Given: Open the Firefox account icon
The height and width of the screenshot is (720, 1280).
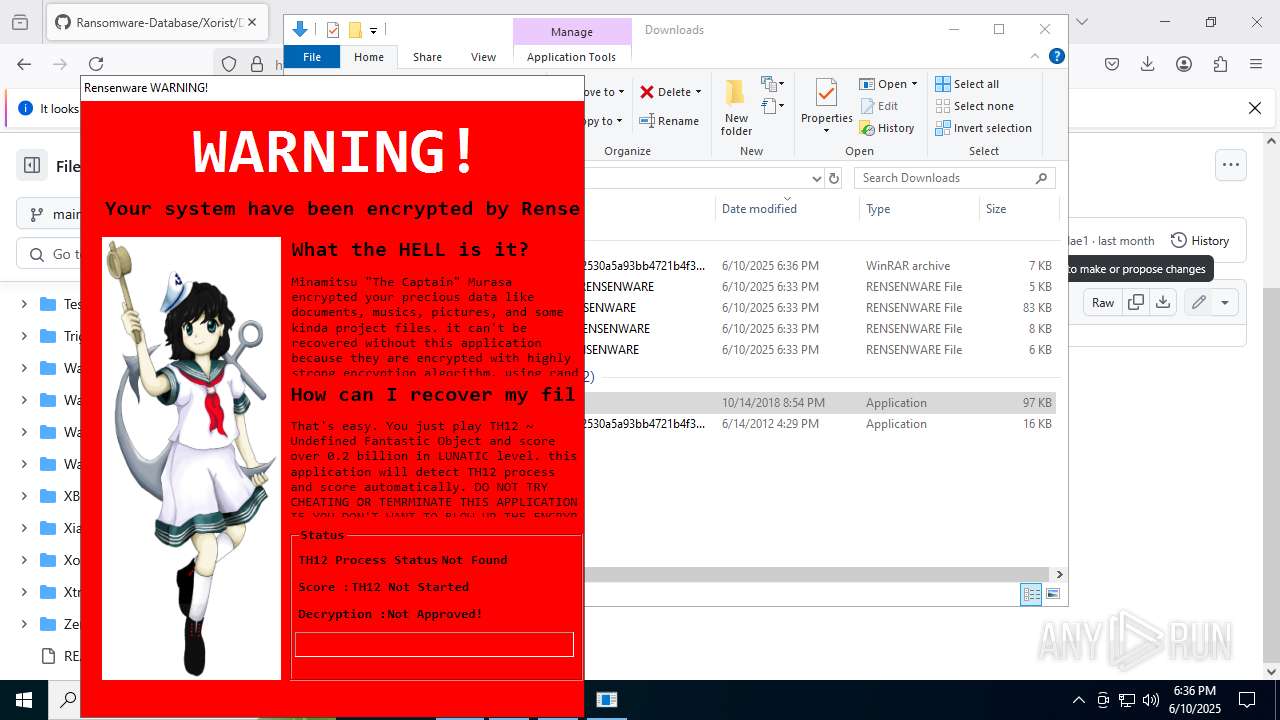Looking at the screenshot, I should 1184,64.
